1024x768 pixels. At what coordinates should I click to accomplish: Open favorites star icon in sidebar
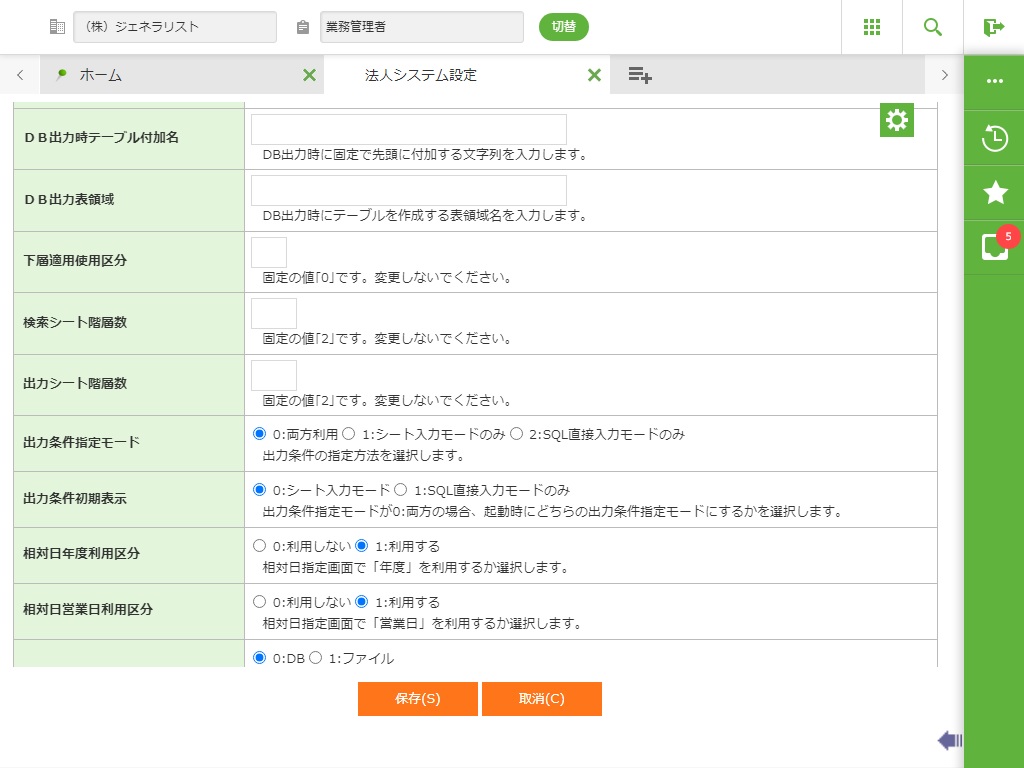pyautogui.click(x=994, y=193)
